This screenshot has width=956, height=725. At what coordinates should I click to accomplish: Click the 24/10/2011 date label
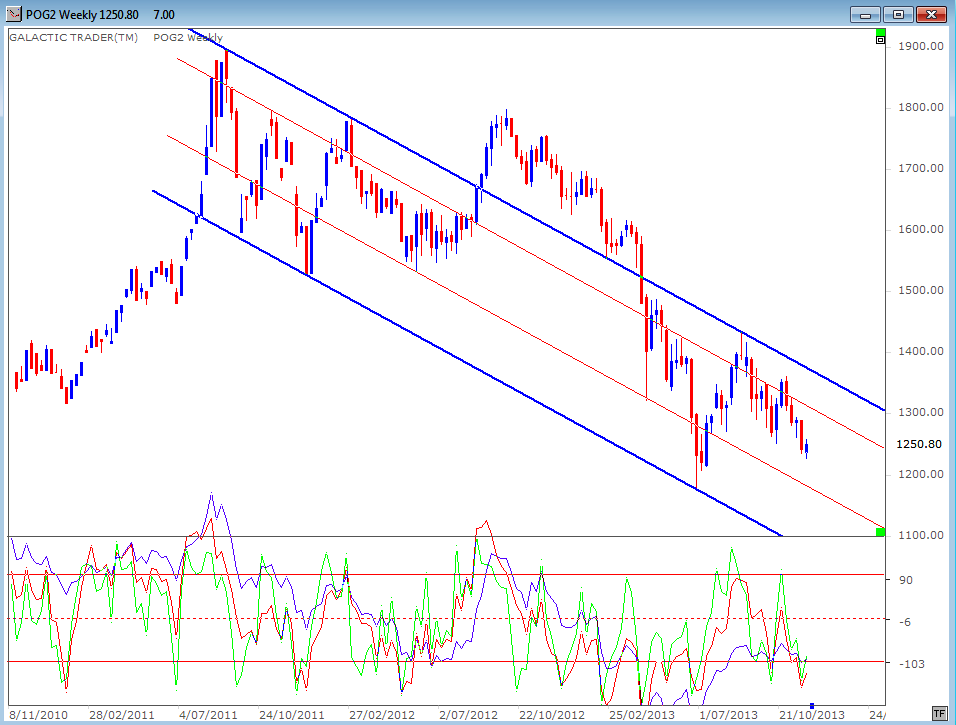pos(291,715)
